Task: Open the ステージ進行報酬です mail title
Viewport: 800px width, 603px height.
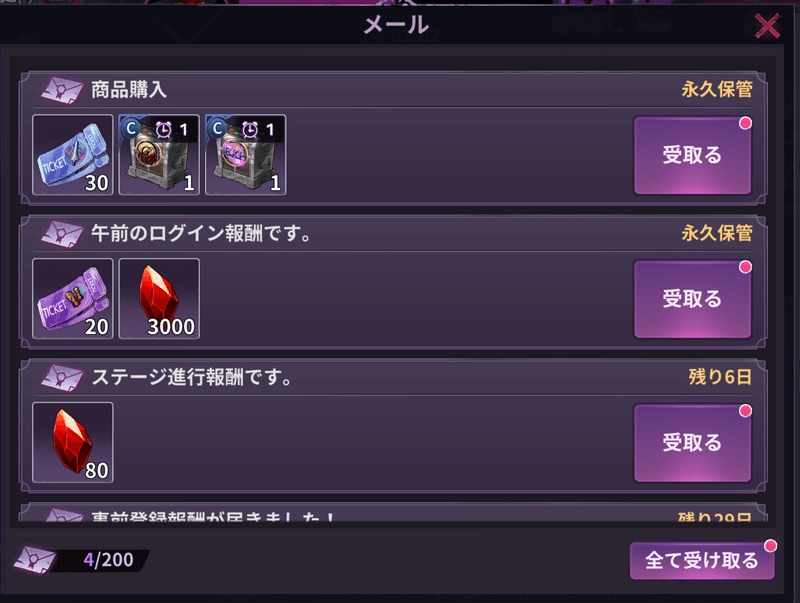Action: point(192,378)
